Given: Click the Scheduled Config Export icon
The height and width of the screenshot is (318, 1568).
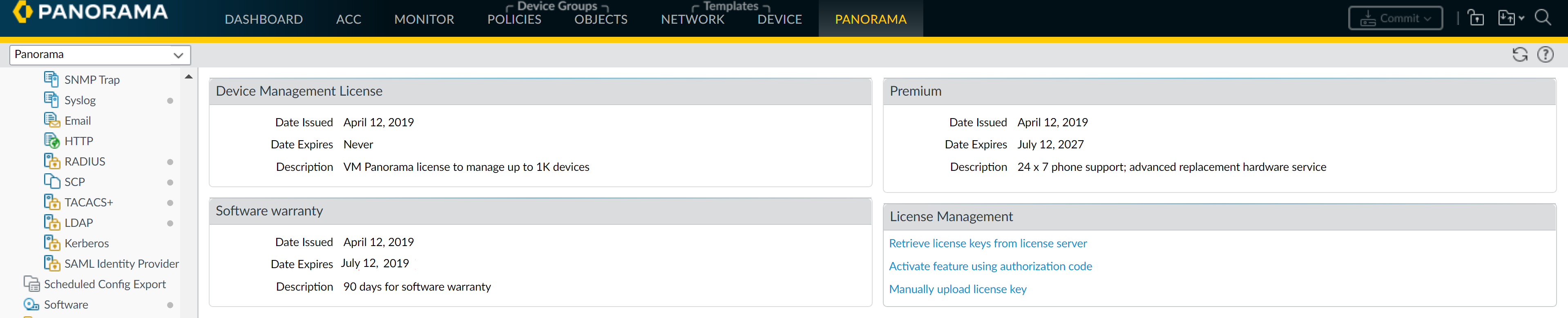Looking at the screenshot, I should click(31, 283).
